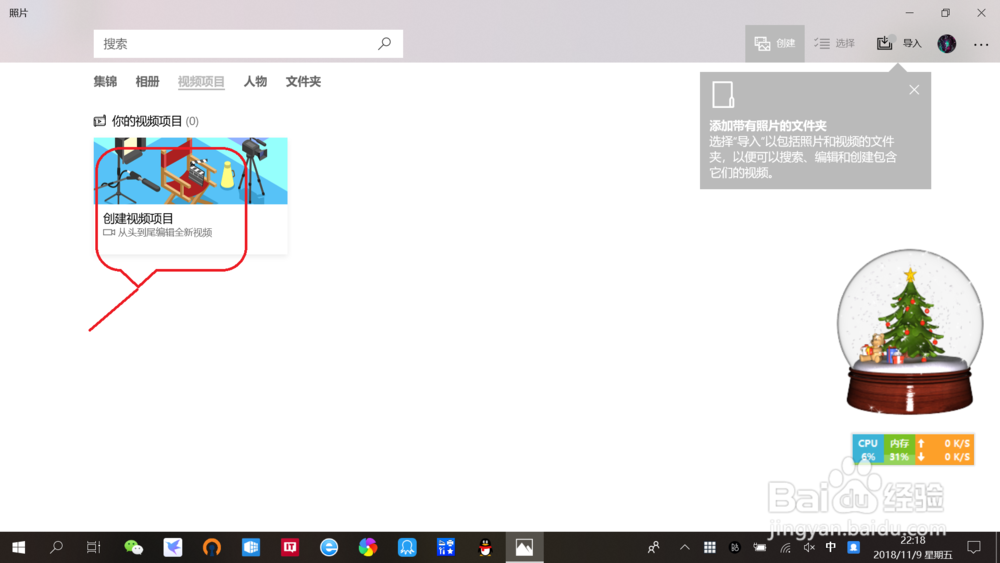The image size is (1000, 563).
Task: Launch Edge browser from taskbar
Action: coord(329,547)
